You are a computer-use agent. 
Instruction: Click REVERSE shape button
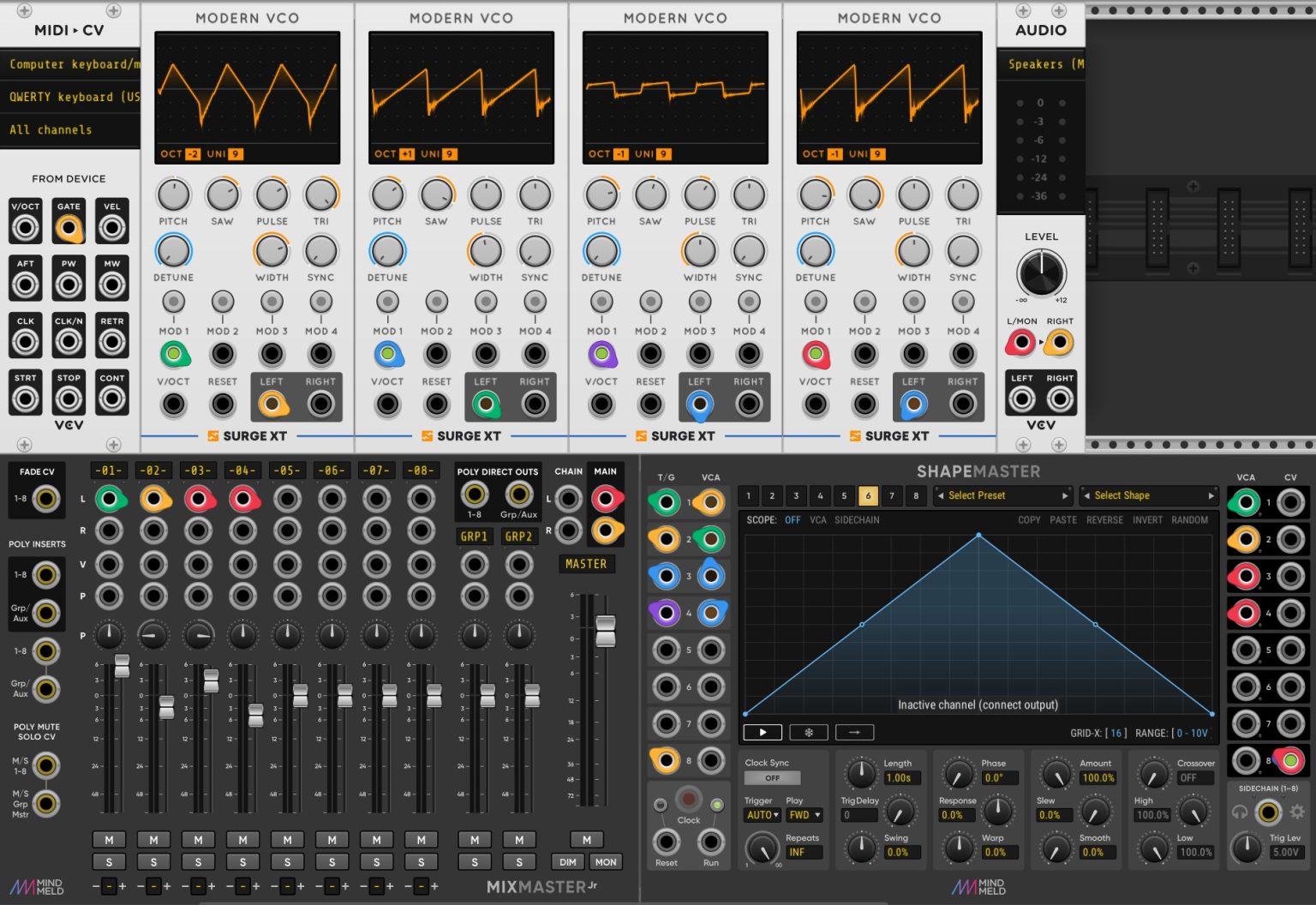(x=1104, y=520)
